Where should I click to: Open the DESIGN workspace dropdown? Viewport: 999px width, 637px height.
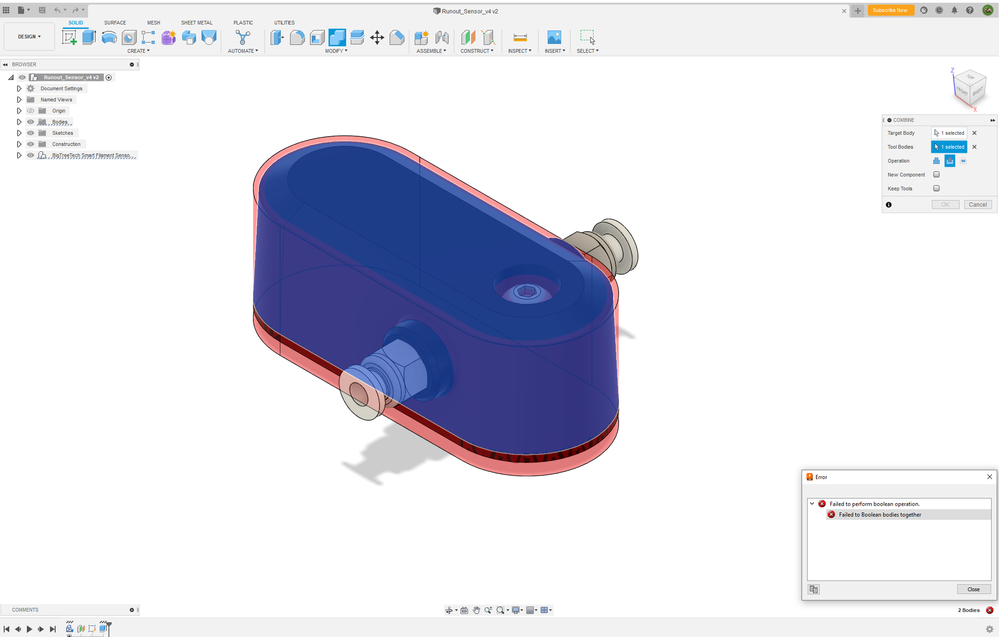[29, 36]
